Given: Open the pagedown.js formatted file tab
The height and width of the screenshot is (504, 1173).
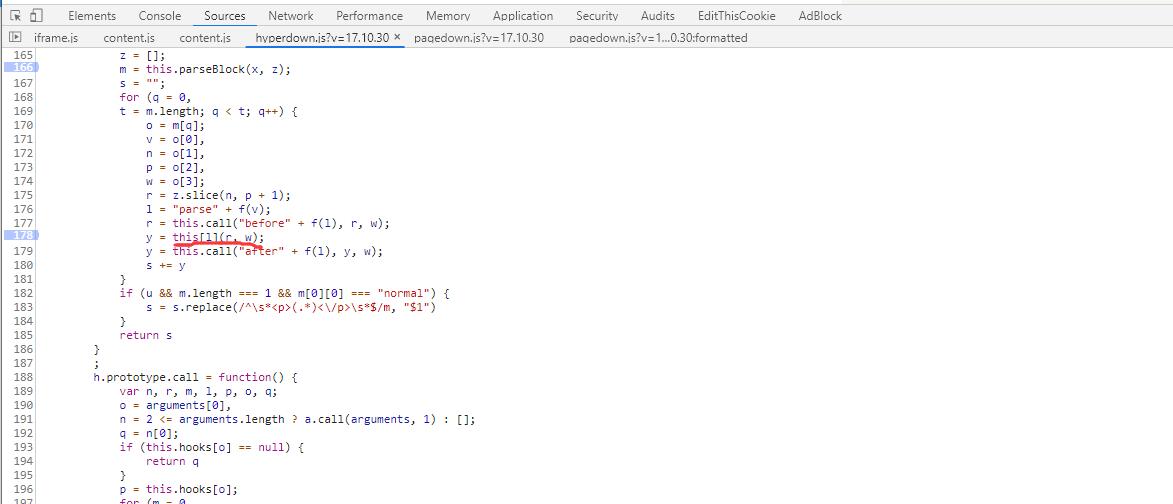Looking at the screenshot, I should click(x=658, y=38).
